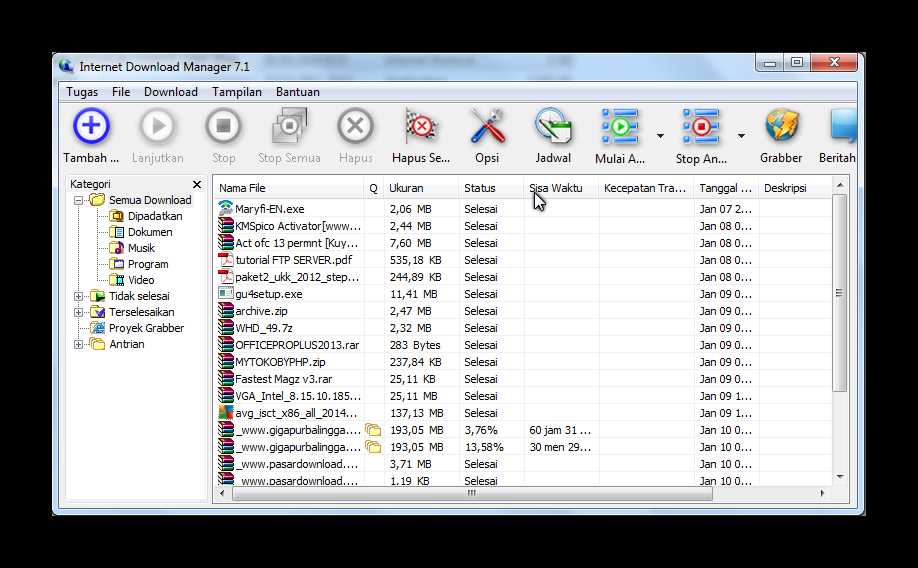Click the Tambah add URL icon

pyautogui.click(x=91, y=126)
